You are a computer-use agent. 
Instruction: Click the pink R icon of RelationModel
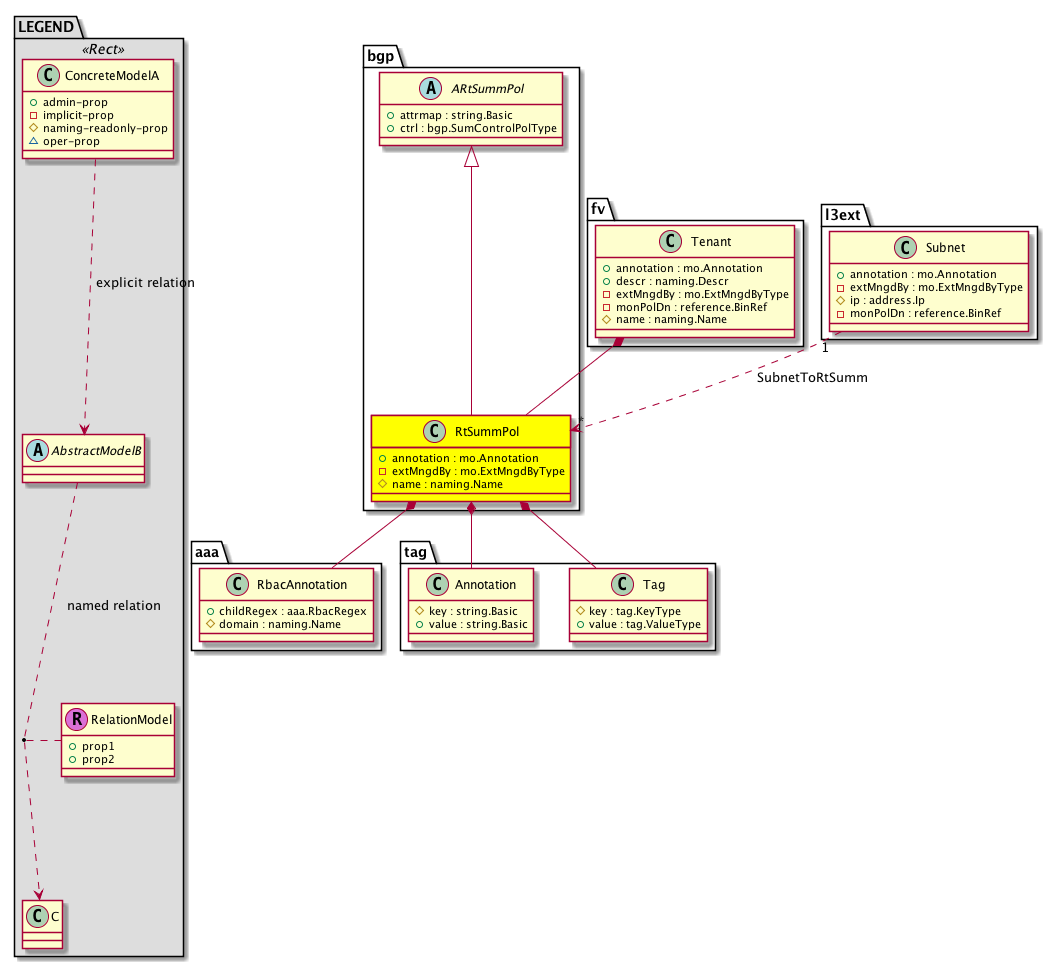coord(74,719)
